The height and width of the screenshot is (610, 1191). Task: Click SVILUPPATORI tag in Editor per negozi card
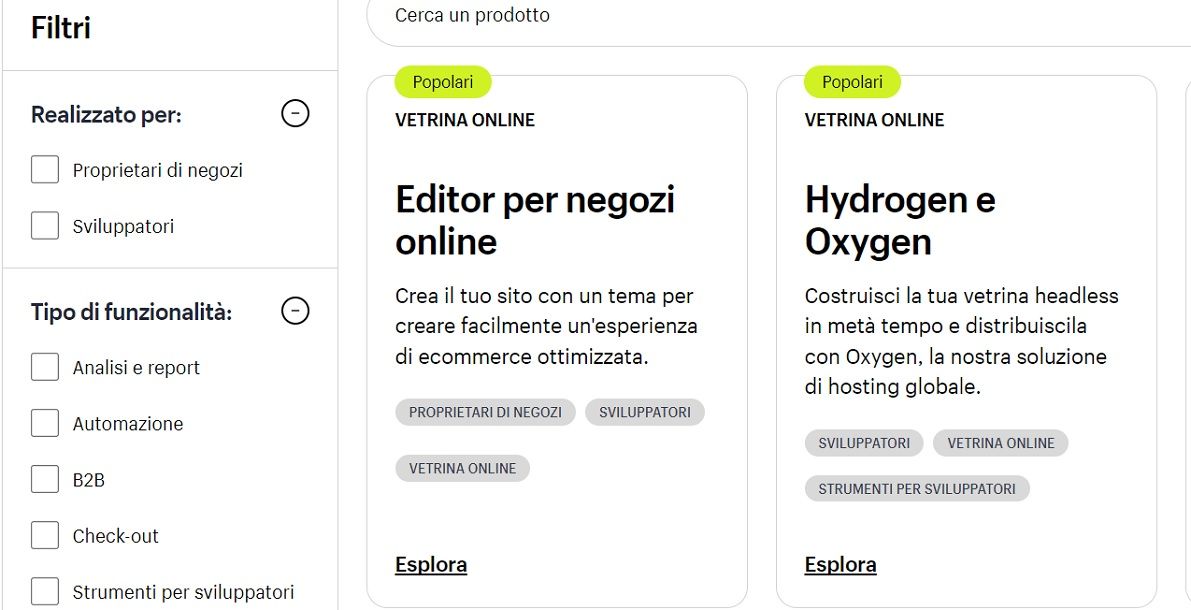click(x=645, y=412)
